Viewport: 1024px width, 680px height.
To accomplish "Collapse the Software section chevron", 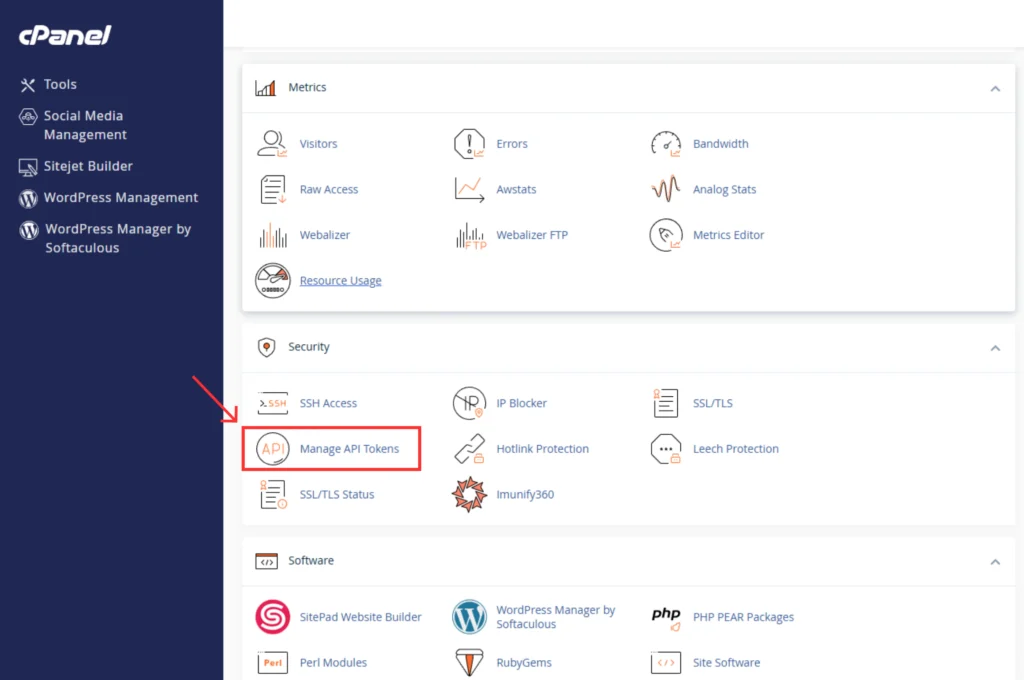I will [x=995, y=562].
